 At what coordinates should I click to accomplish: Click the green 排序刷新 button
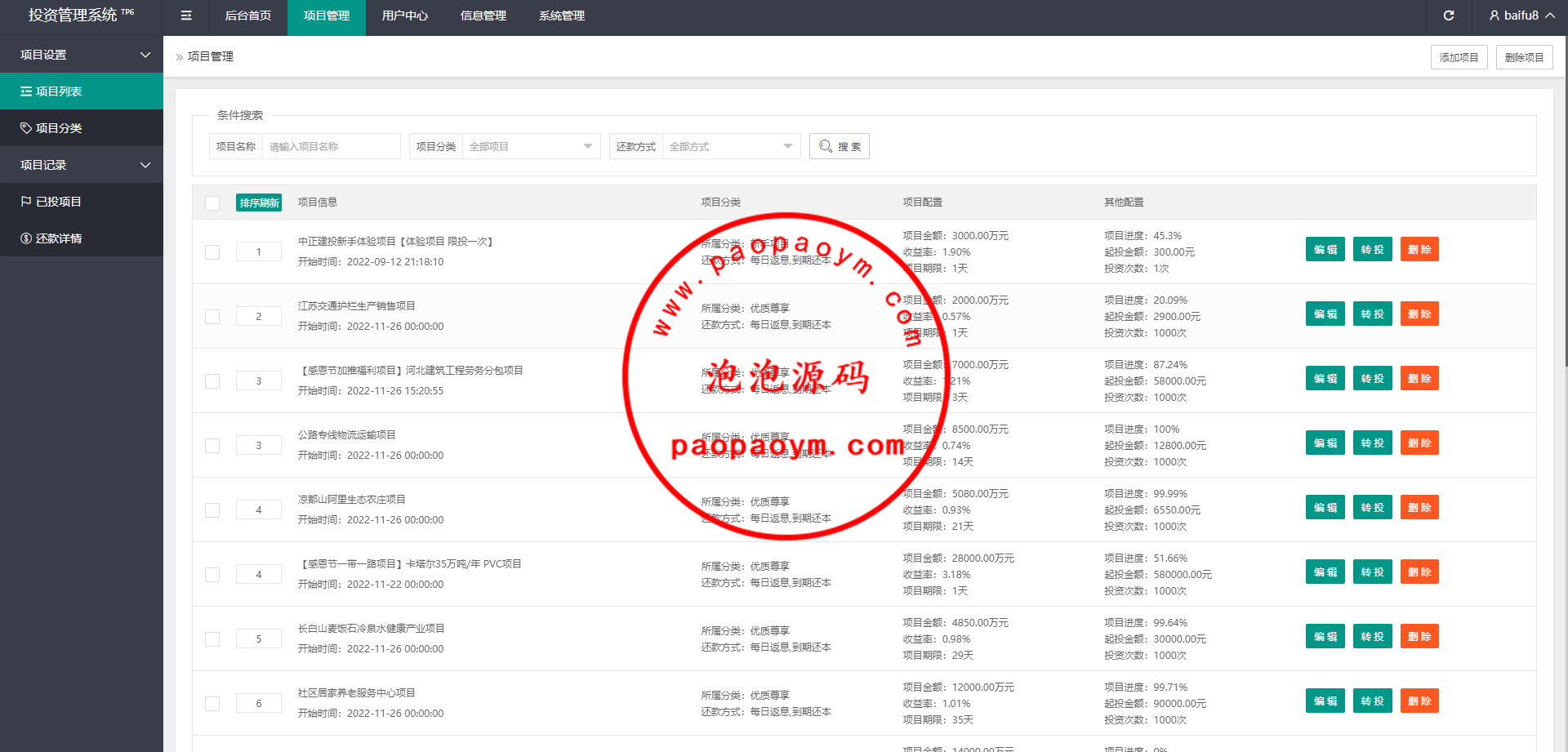coord(259,202)
